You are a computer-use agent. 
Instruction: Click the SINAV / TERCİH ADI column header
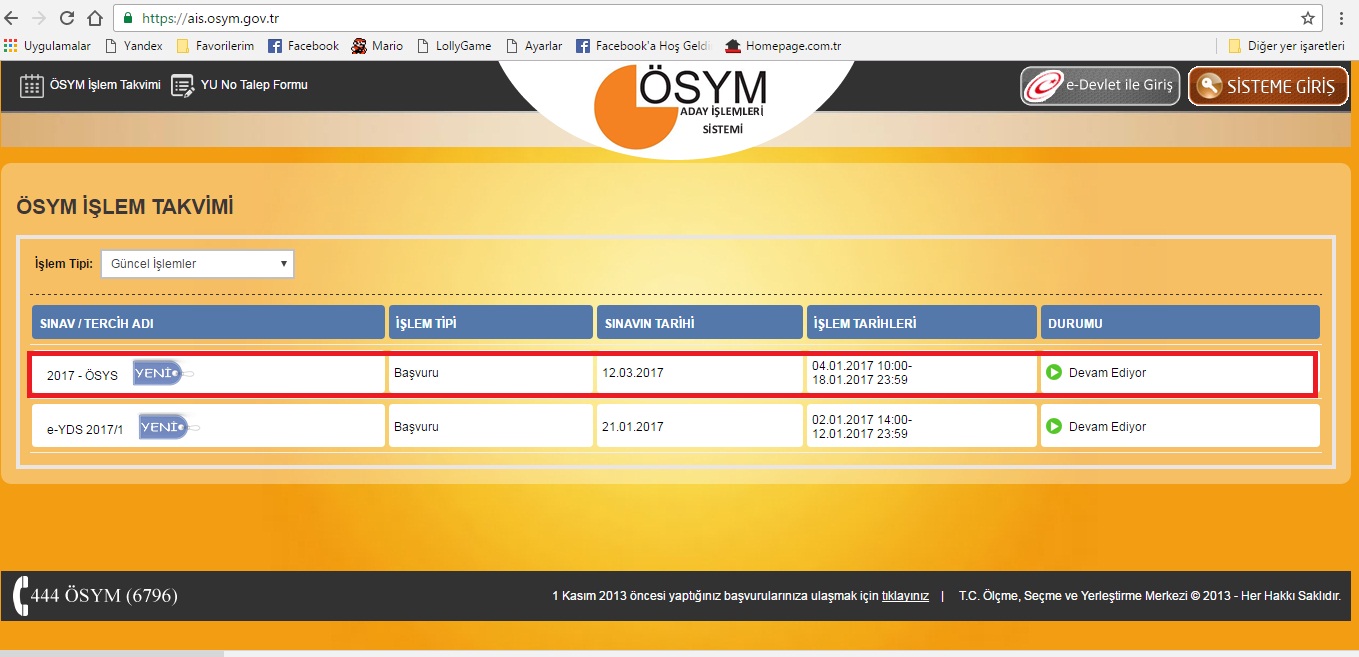[208, 323]
